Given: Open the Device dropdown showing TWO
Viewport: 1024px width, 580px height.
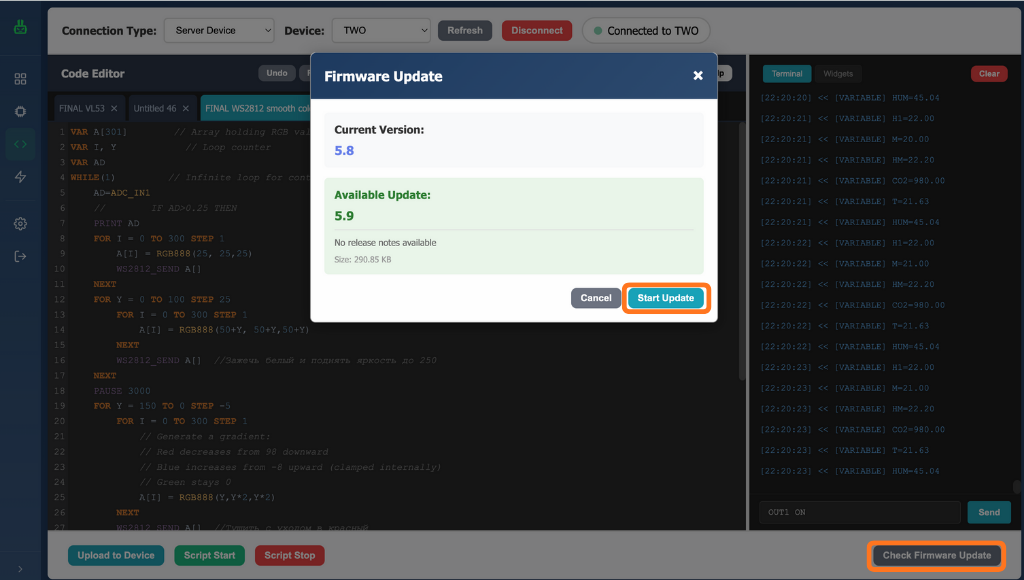Looking at the screenshot, I should pyautogui.click(x=380, y=31).
